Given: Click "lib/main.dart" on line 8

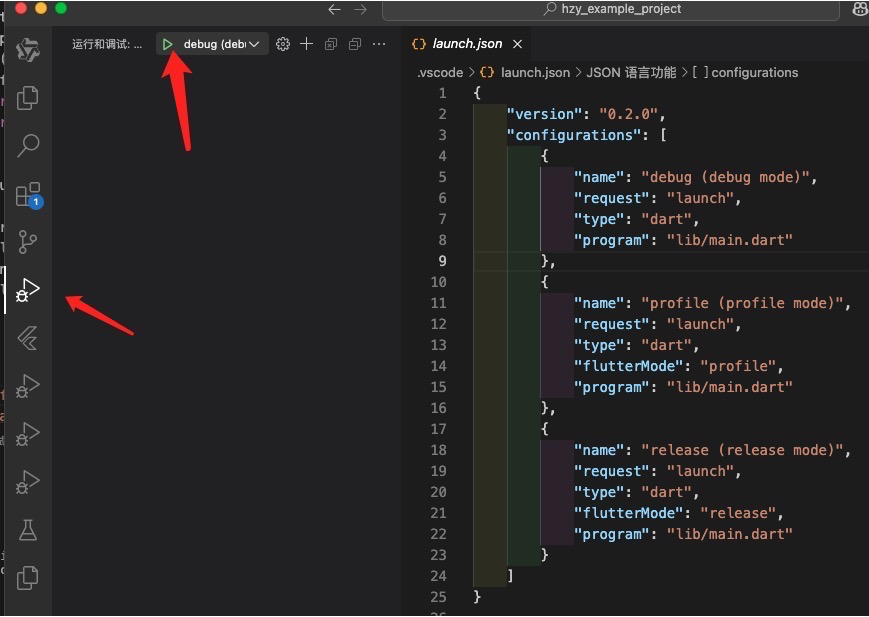Looking at the screenshot, I should (729, 241).
